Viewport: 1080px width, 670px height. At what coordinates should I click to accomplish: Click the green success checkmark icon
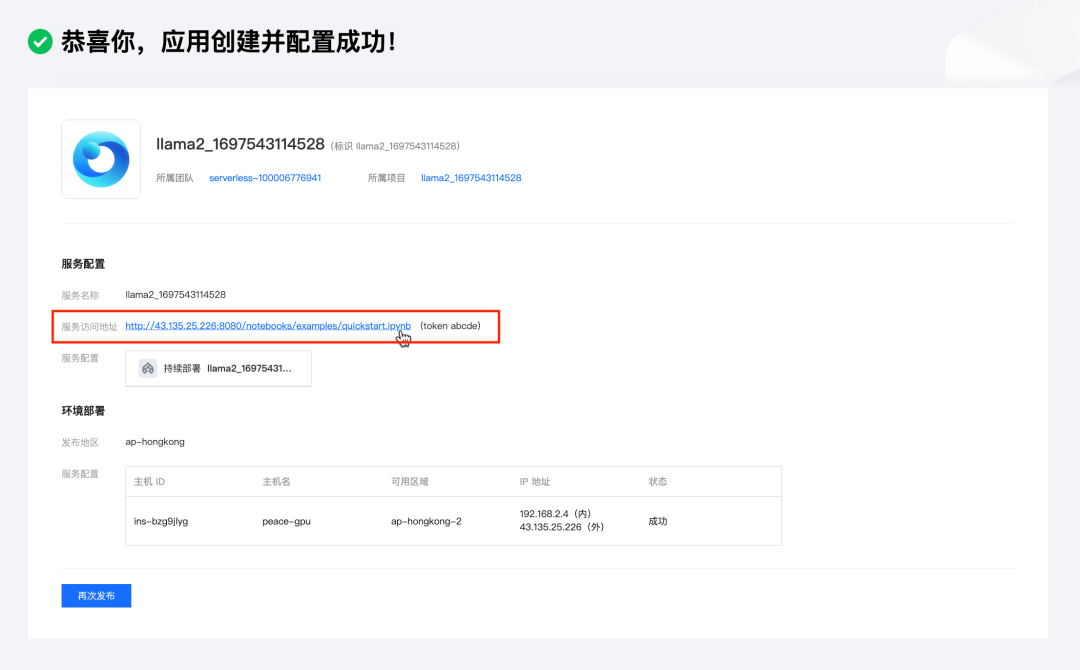coord(40,41)
